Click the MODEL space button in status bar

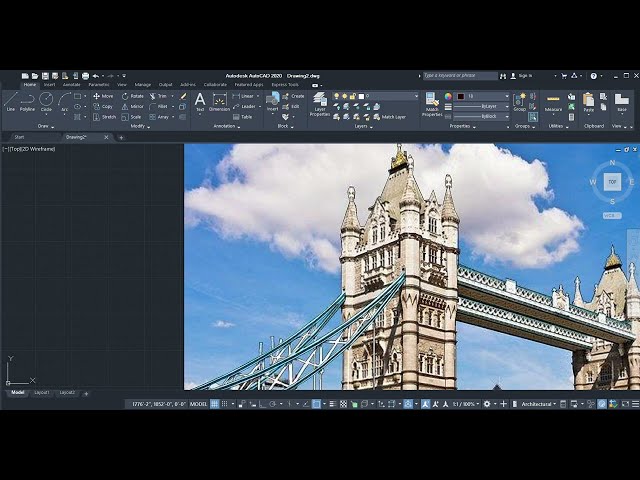pyautogui.click(x=199, y=404)
